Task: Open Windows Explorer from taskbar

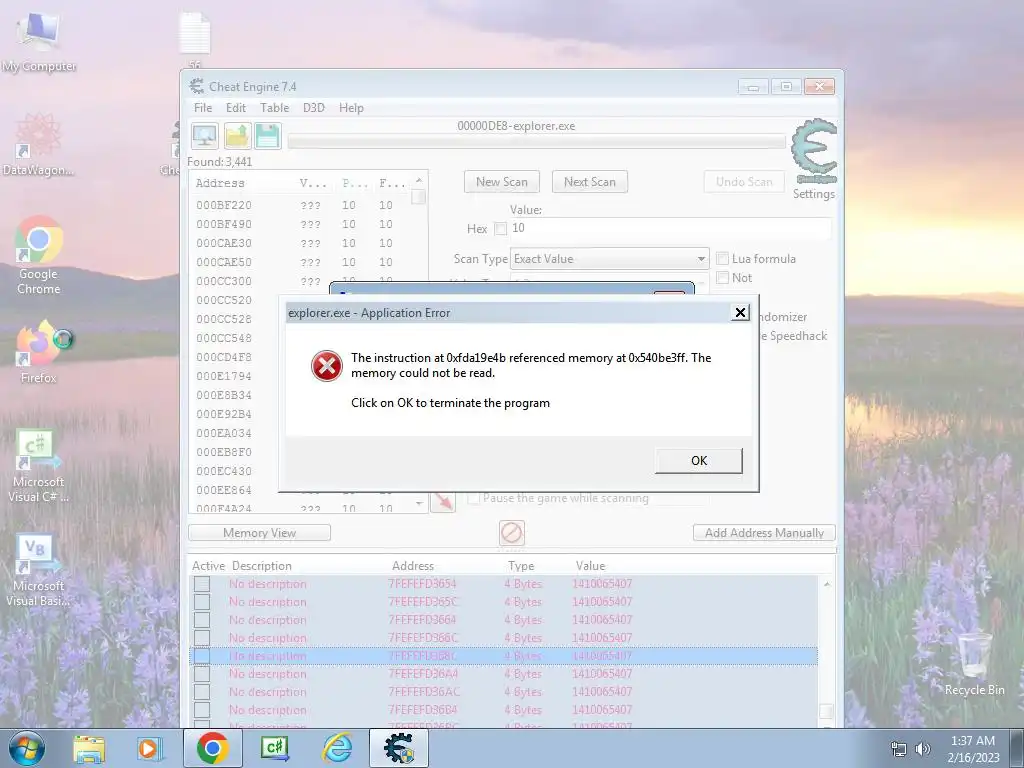Action: 89,748
